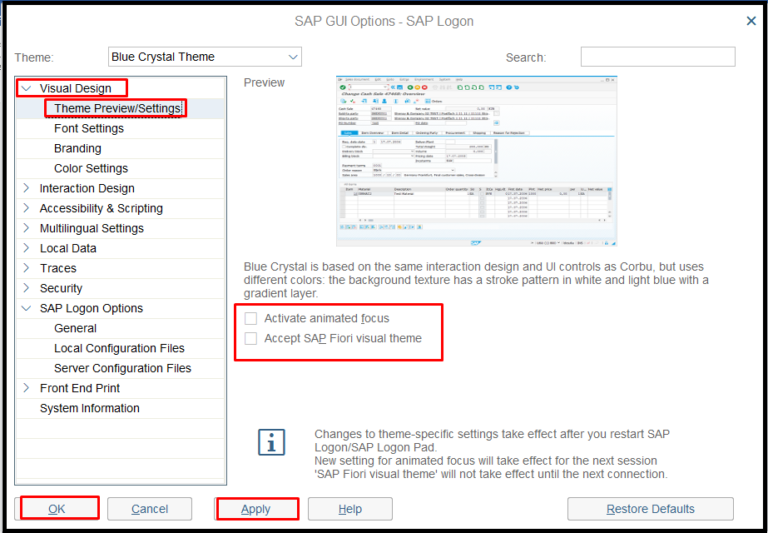768x533 pixels.
Task: Expand the Front End Print node
Action: [26, 388]
